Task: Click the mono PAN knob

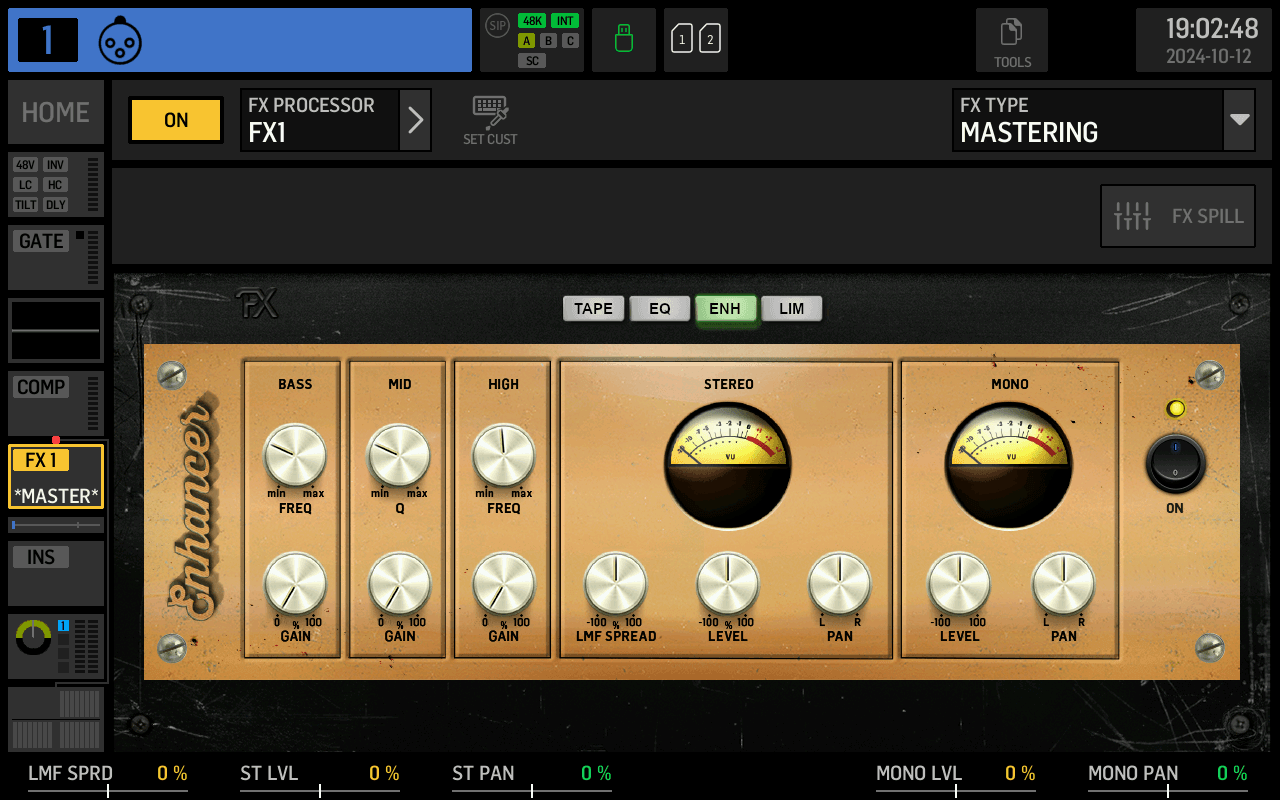Action: 1064,584
